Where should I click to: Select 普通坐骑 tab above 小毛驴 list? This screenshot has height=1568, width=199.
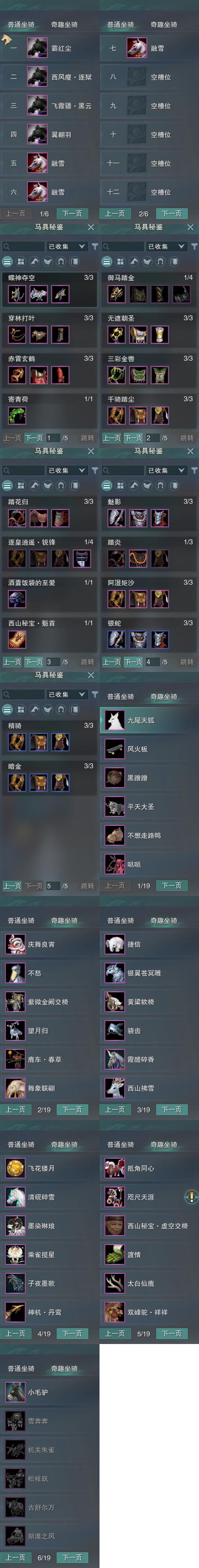tap(21, 1368)
